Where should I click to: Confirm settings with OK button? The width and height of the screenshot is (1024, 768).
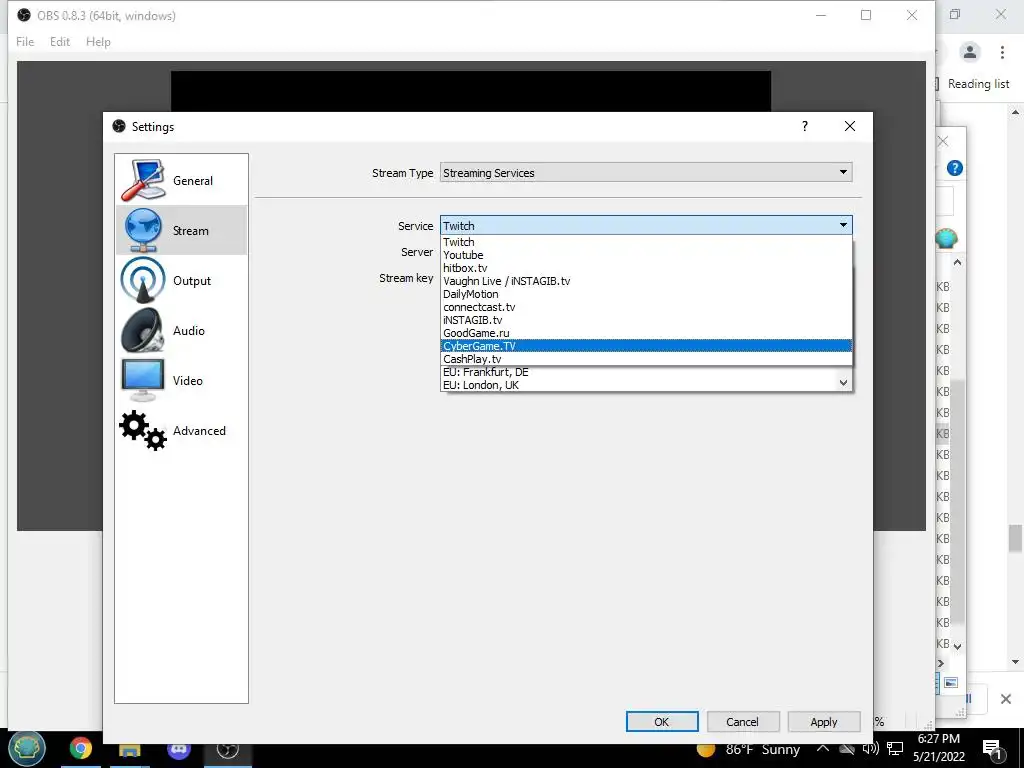click(x=662, y=722)
